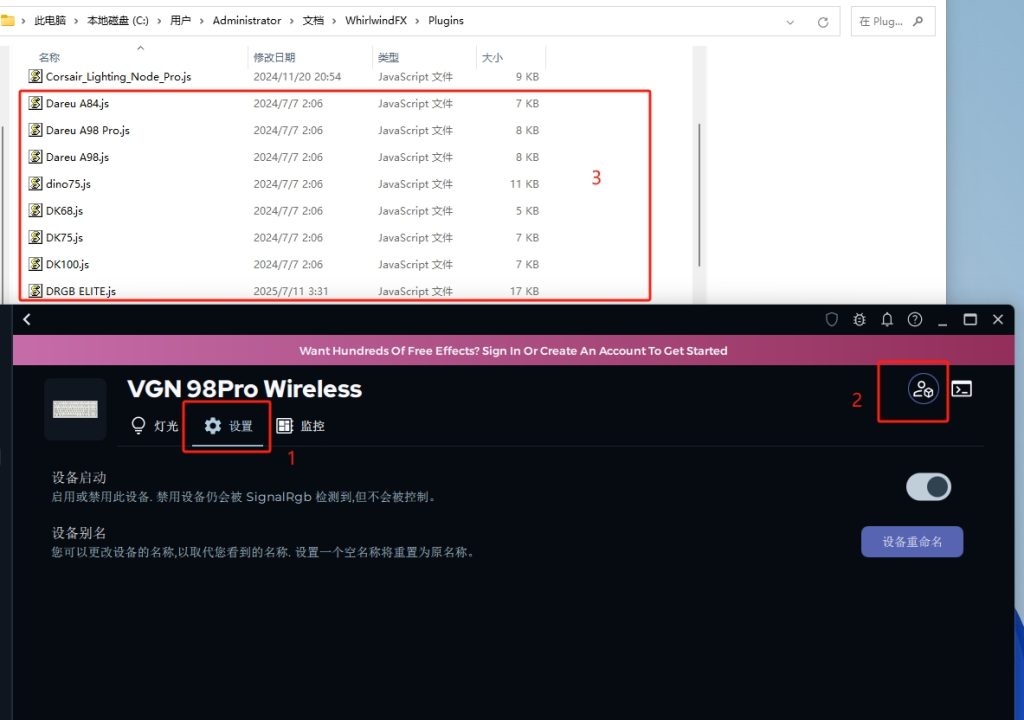Screen dimensions: 1024x720
Task: Click the folder icon in the address bar
Action: coord(7,21)
